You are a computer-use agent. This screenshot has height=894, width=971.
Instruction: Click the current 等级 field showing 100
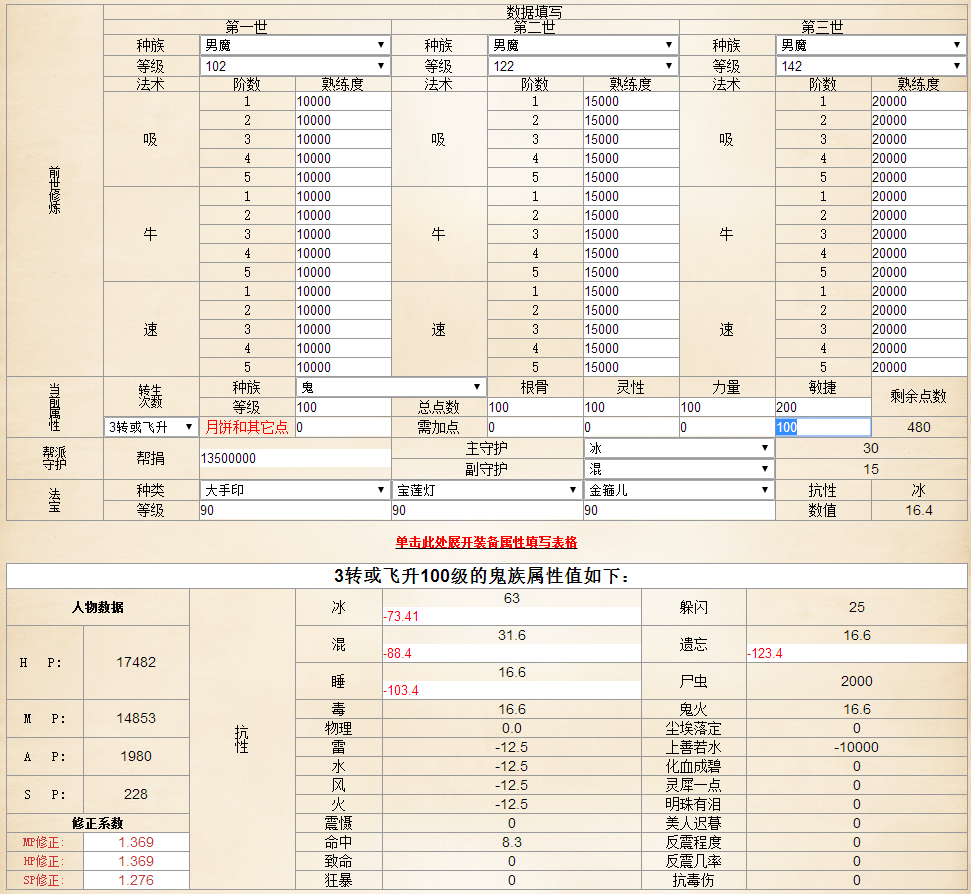point(342,407)
